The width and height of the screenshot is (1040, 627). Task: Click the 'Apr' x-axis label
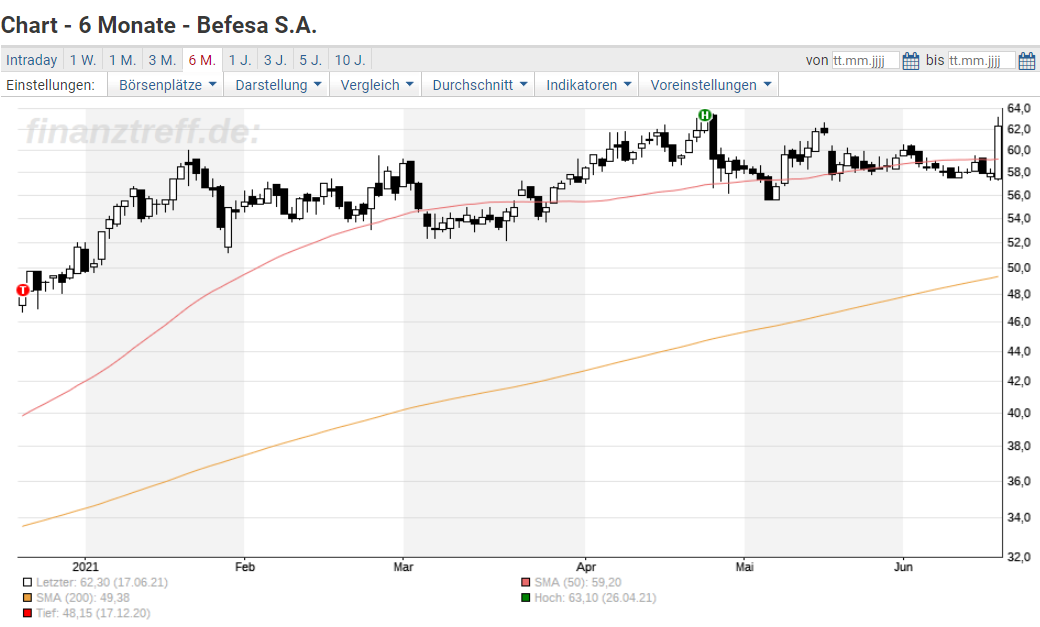pos(586,567)
